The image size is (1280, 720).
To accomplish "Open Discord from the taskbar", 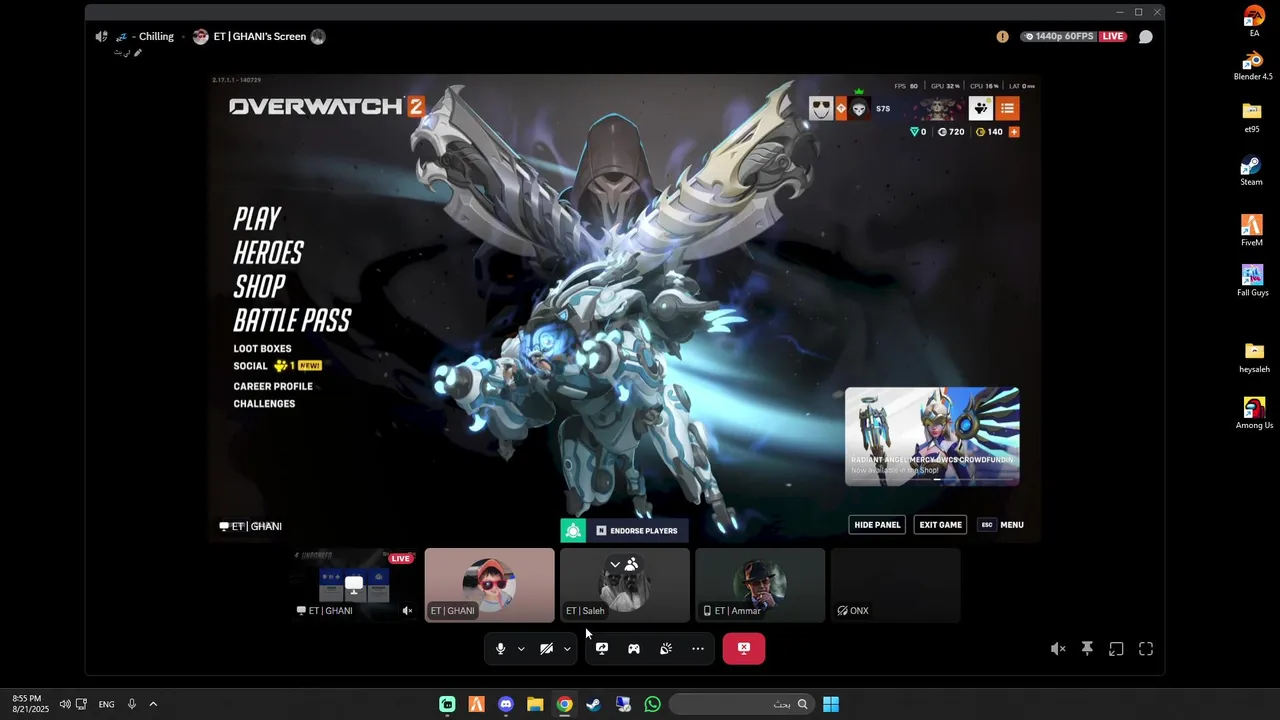I will (506, 704).
